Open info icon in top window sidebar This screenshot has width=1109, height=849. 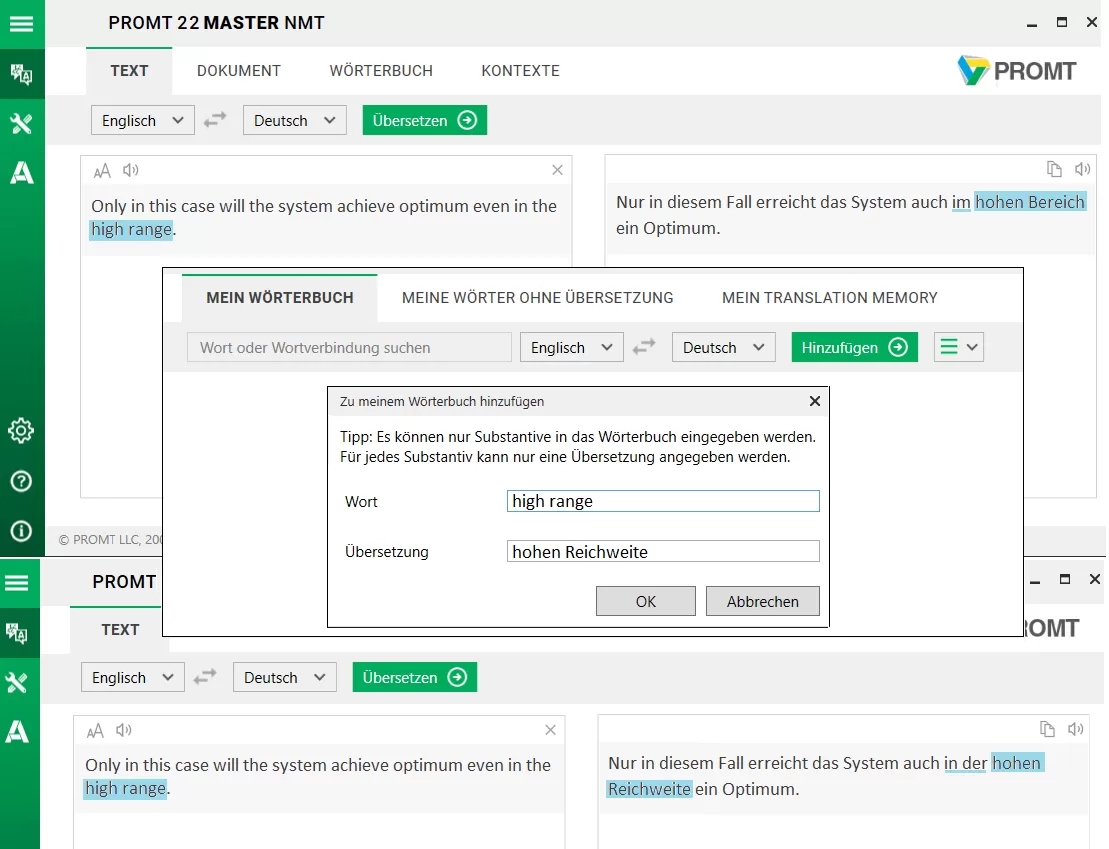tap(21, 531)
